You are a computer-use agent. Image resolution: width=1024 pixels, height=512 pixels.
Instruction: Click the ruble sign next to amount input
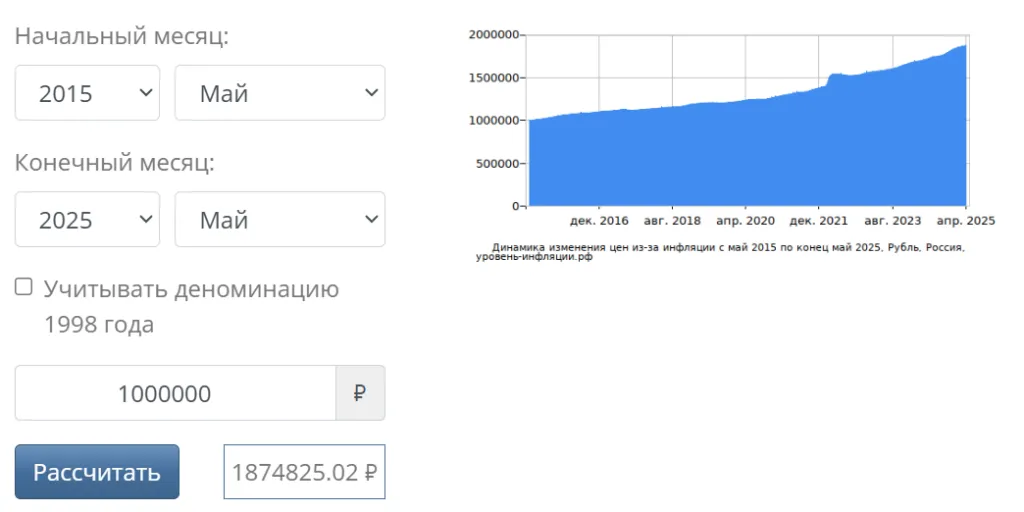[x=360, y=393]
